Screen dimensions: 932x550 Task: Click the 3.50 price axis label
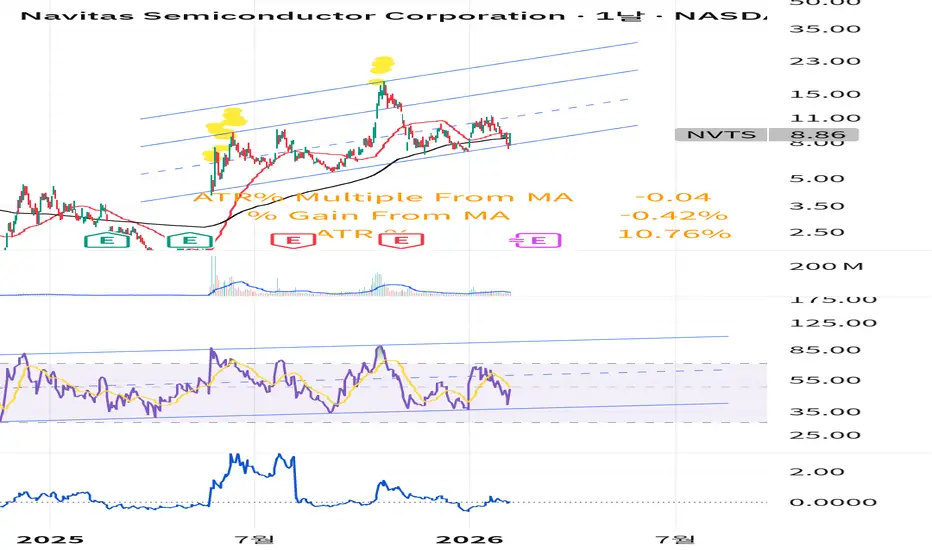click(x=817, y=206)
